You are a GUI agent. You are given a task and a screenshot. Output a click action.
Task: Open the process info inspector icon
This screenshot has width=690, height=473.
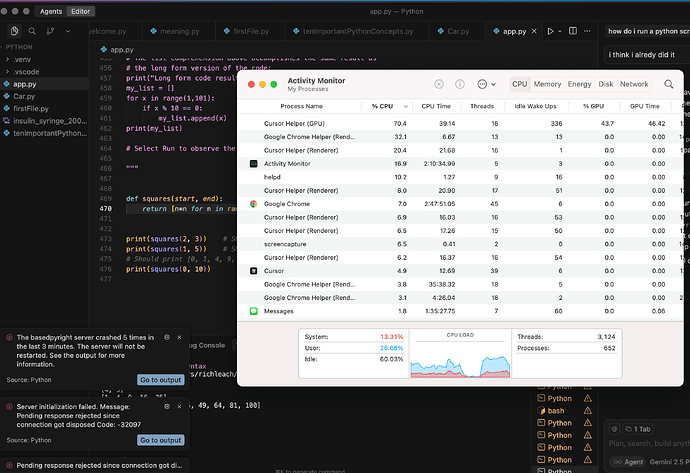[458, 85]
